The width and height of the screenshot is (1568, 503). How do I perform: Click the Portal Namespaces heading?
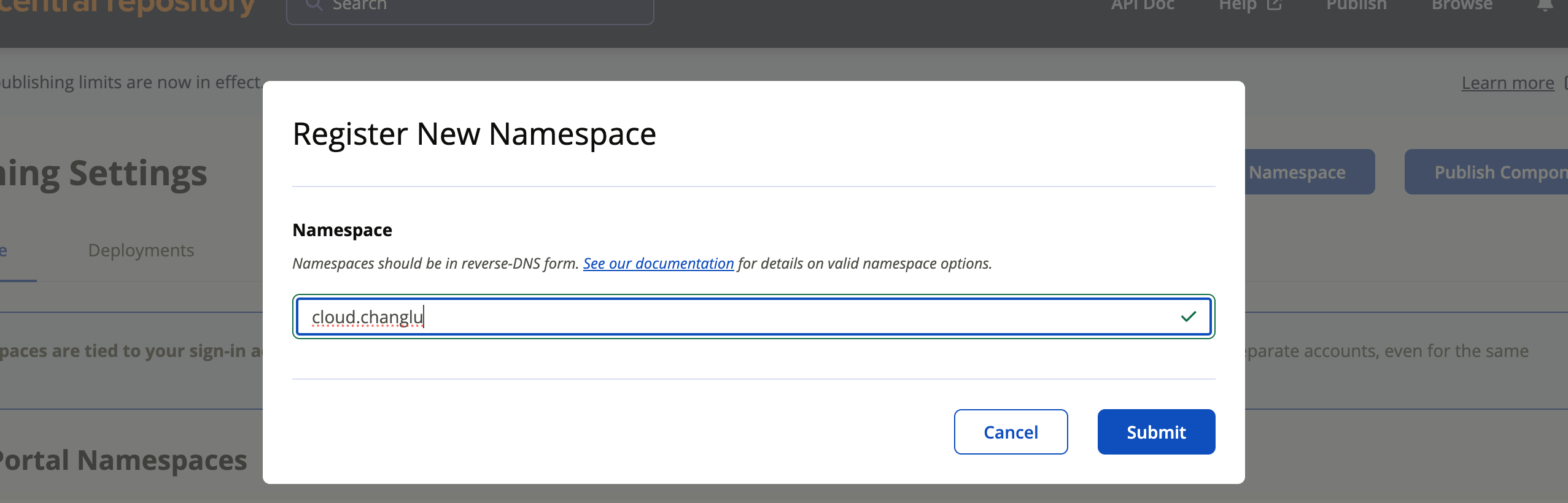pyautogui.click(x=123, y=460)
